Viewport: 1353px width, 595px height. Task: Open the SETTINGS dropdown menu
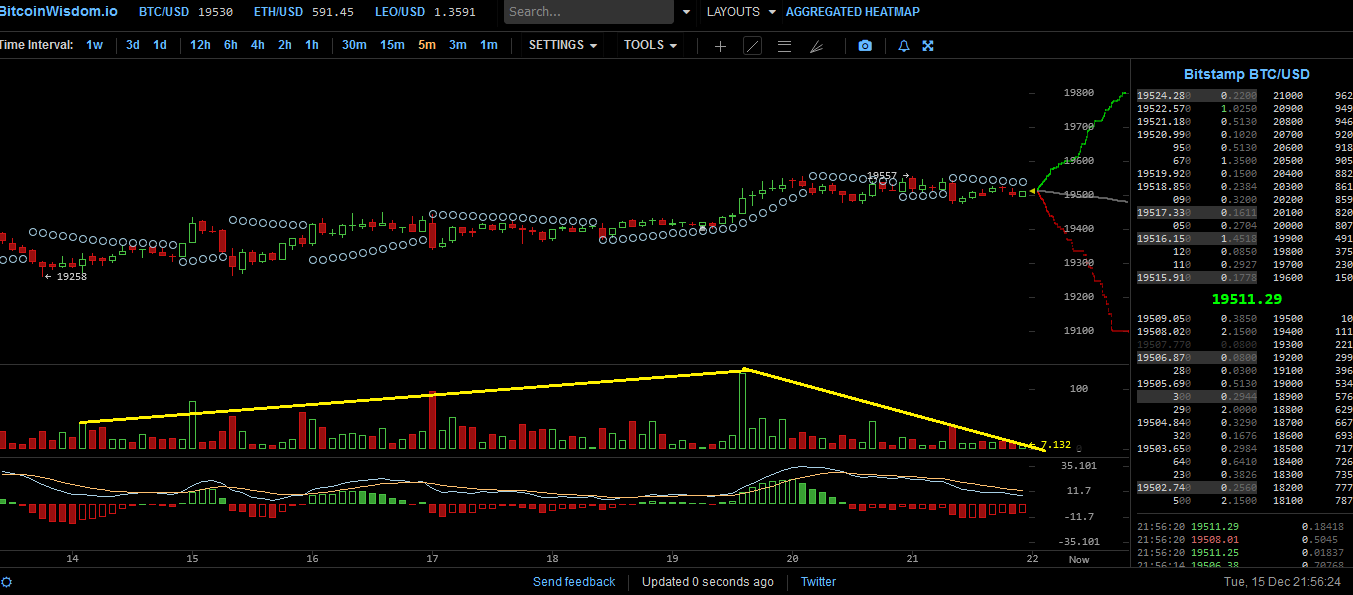563,45
